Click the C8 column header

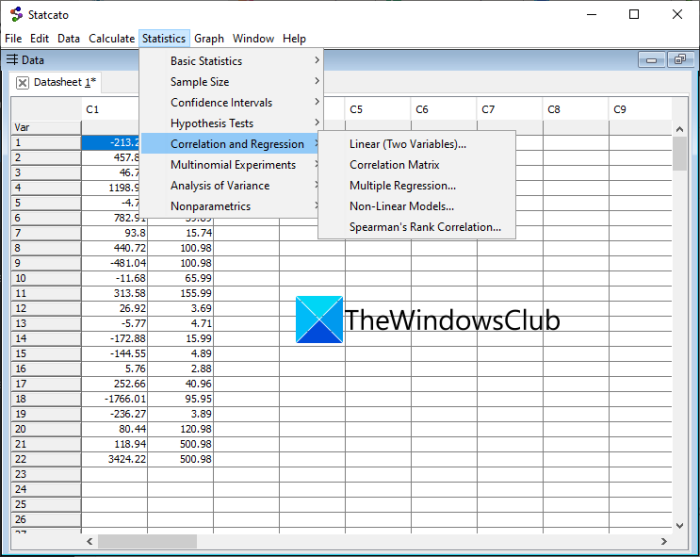[x=576, y=109]
